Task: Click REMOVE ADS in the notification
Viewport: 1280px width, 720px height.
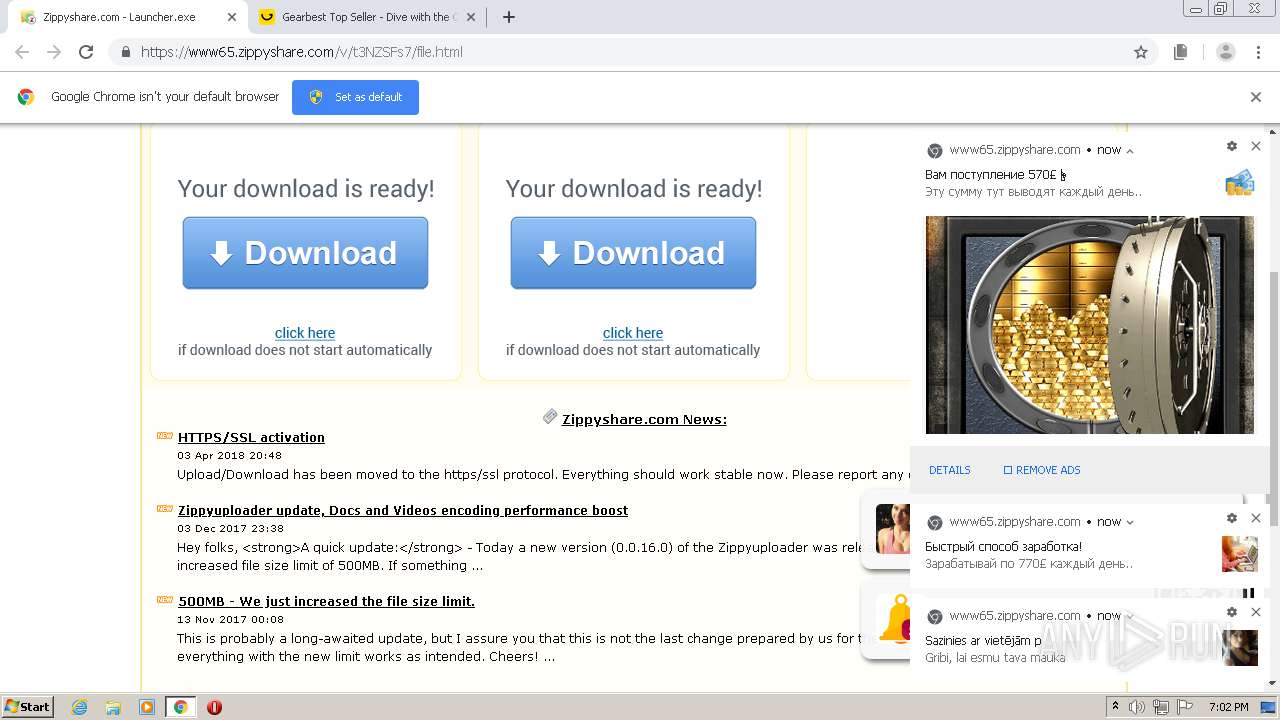Action: (x=1042, y=470)
